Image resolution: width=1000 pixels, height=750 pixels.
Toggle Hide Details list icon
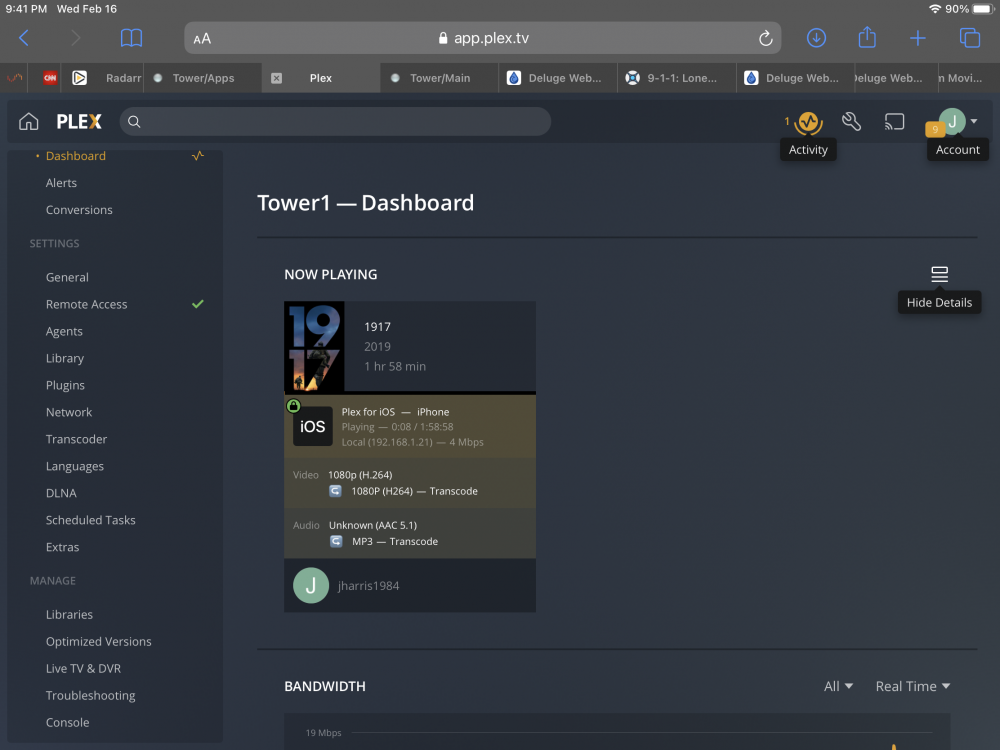(x=939, y=274)
